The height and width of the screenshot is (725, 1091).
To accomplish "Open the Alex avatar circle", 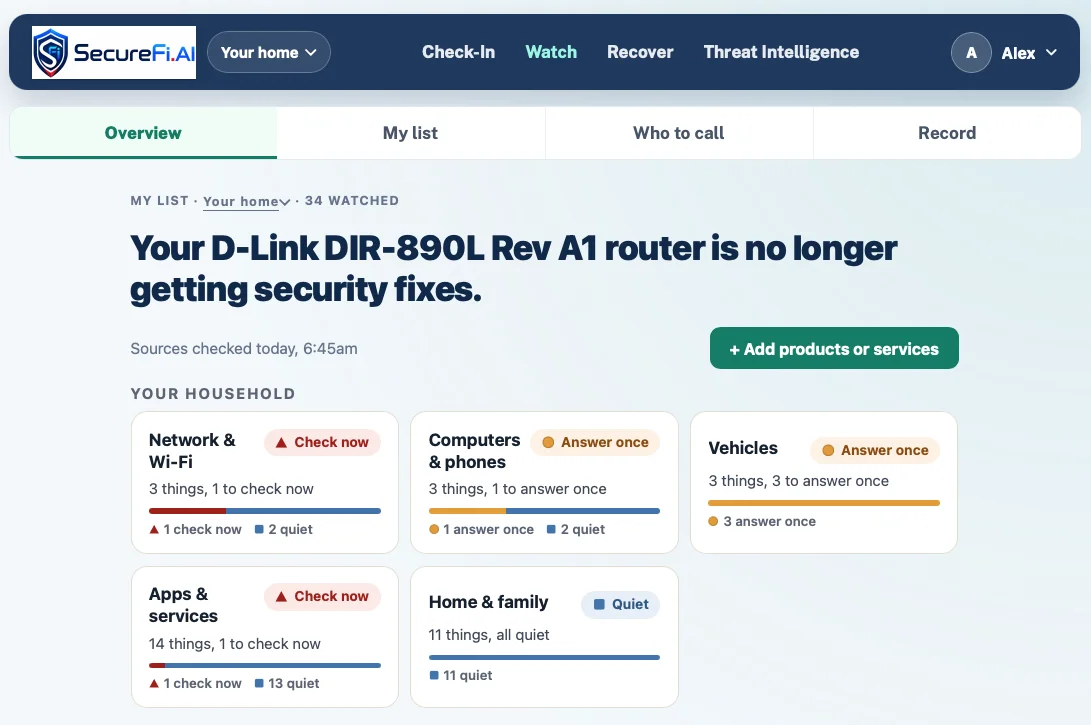I will (x=971, y=52).
